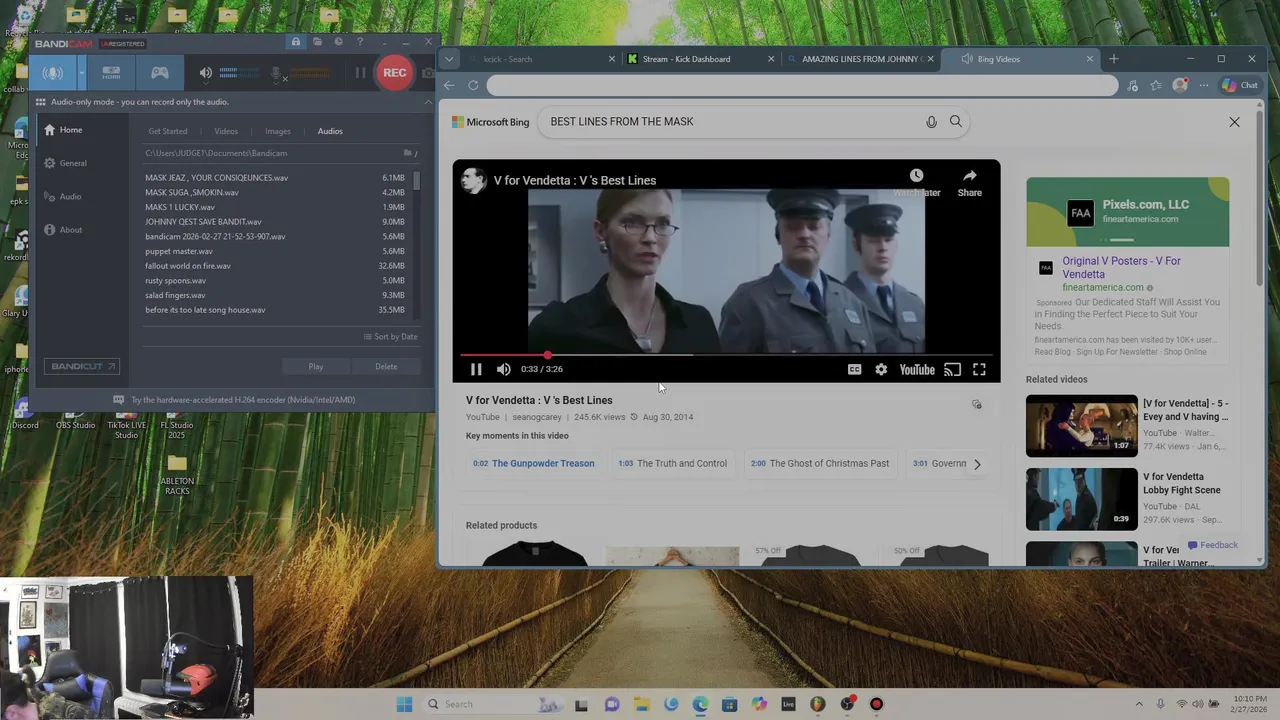Select file MASK JEAZ , YOUR CONSIQEUNCES.wav
The height and width of the screenshot is (720, 1280).
pyautogui.click(x=275, y=178)
